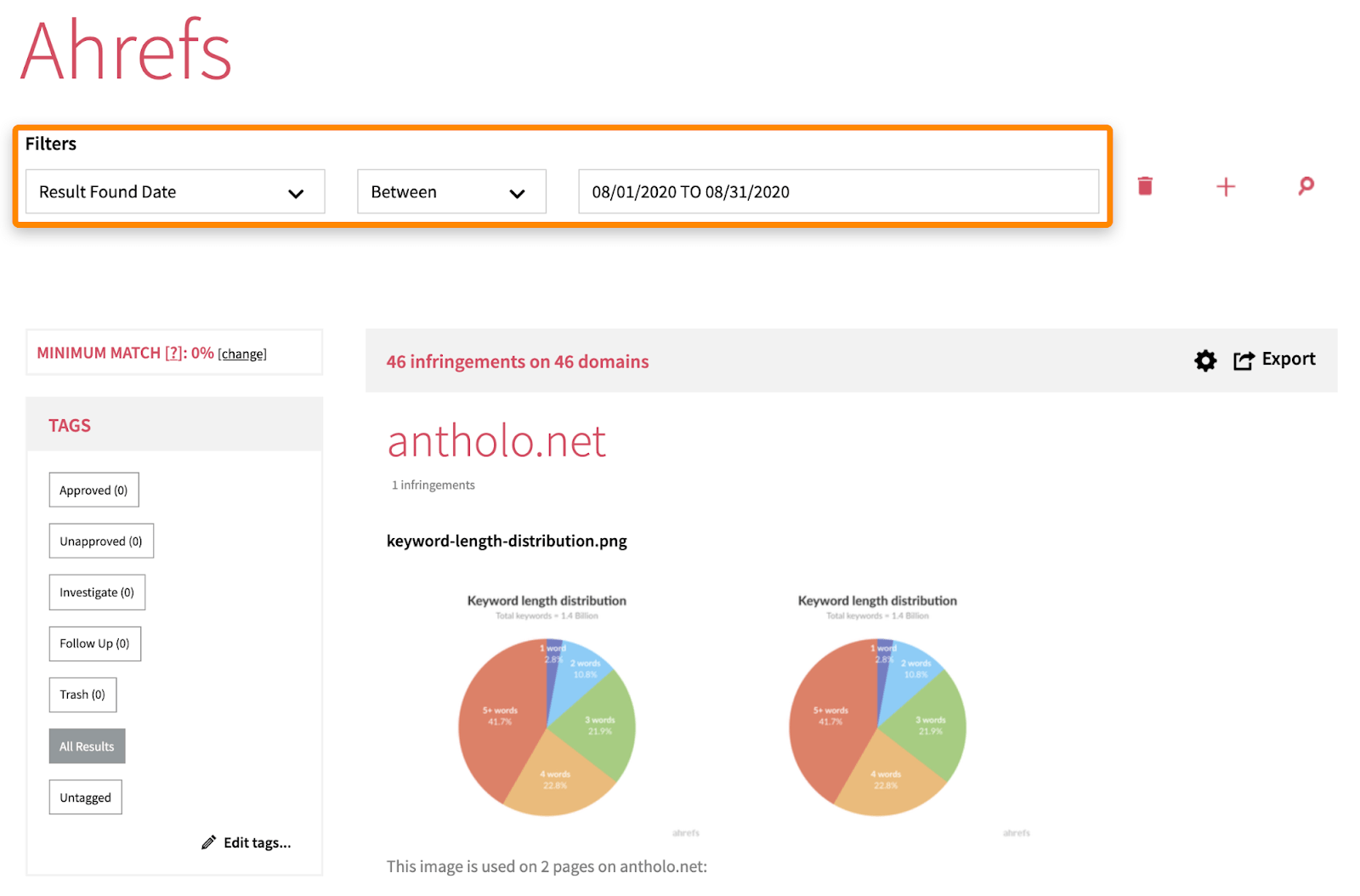The width and height of the screenshot is (1360, 896).
Task: Click the Export share icon
Action: click(x=1244, y=360)
